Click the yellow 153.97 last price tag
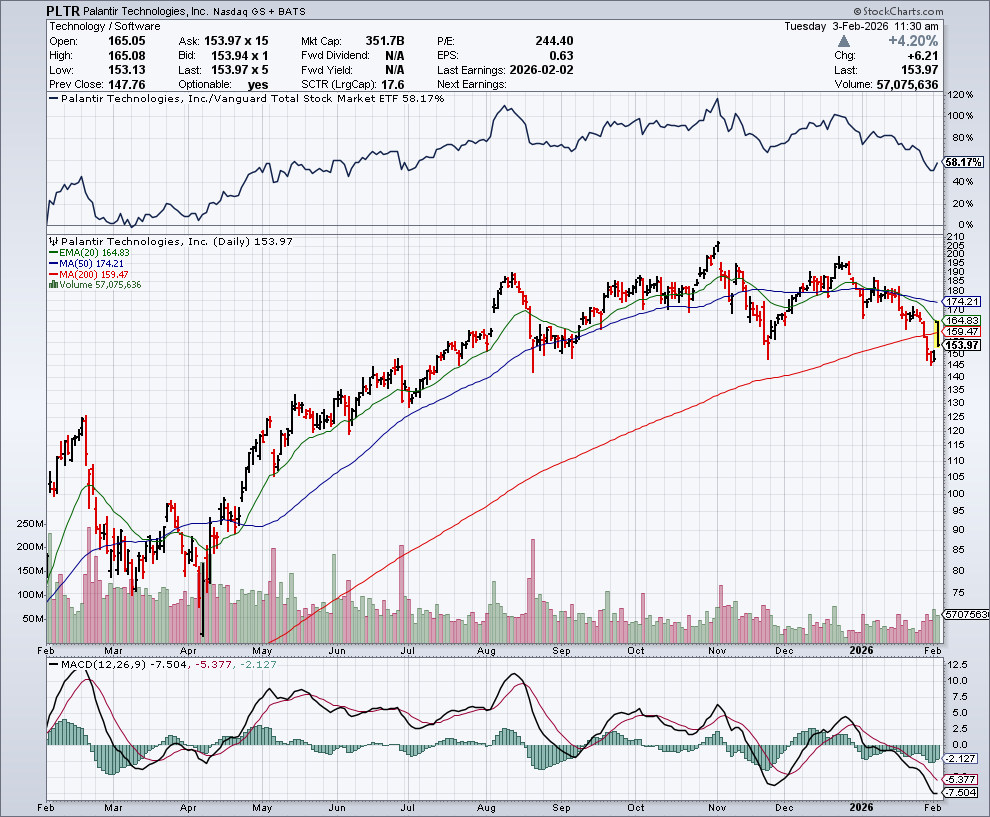The image size is (990, 817). pos(962,344)
